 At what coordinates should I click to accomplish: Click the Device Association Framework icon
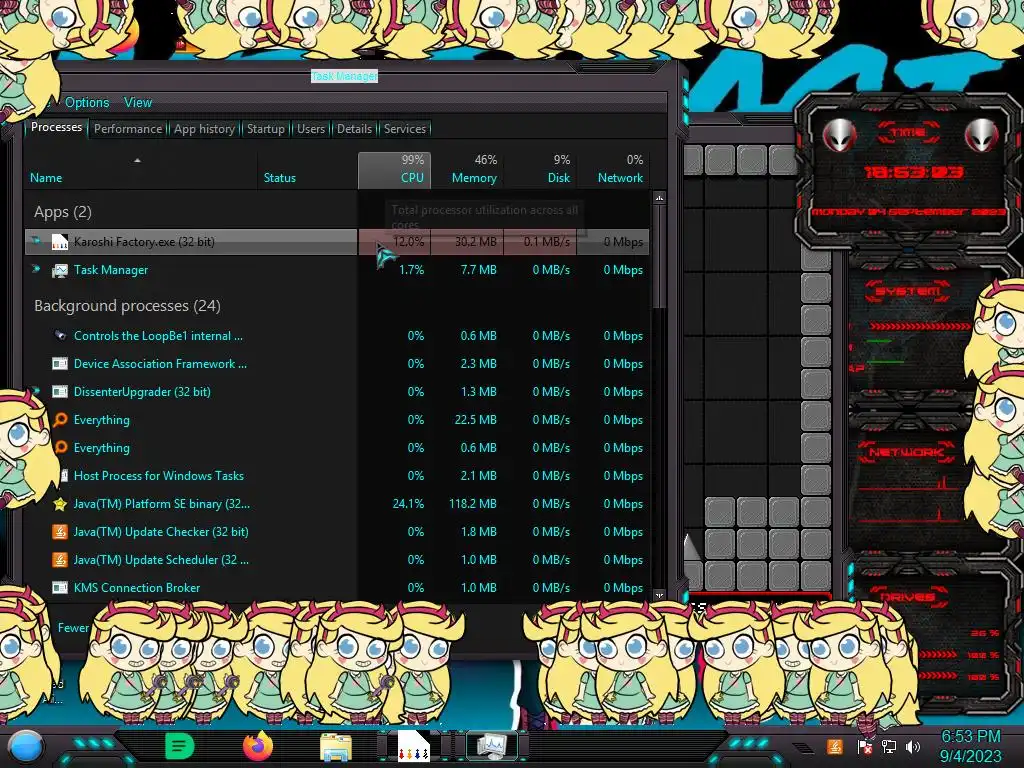(x=59, y=364)
